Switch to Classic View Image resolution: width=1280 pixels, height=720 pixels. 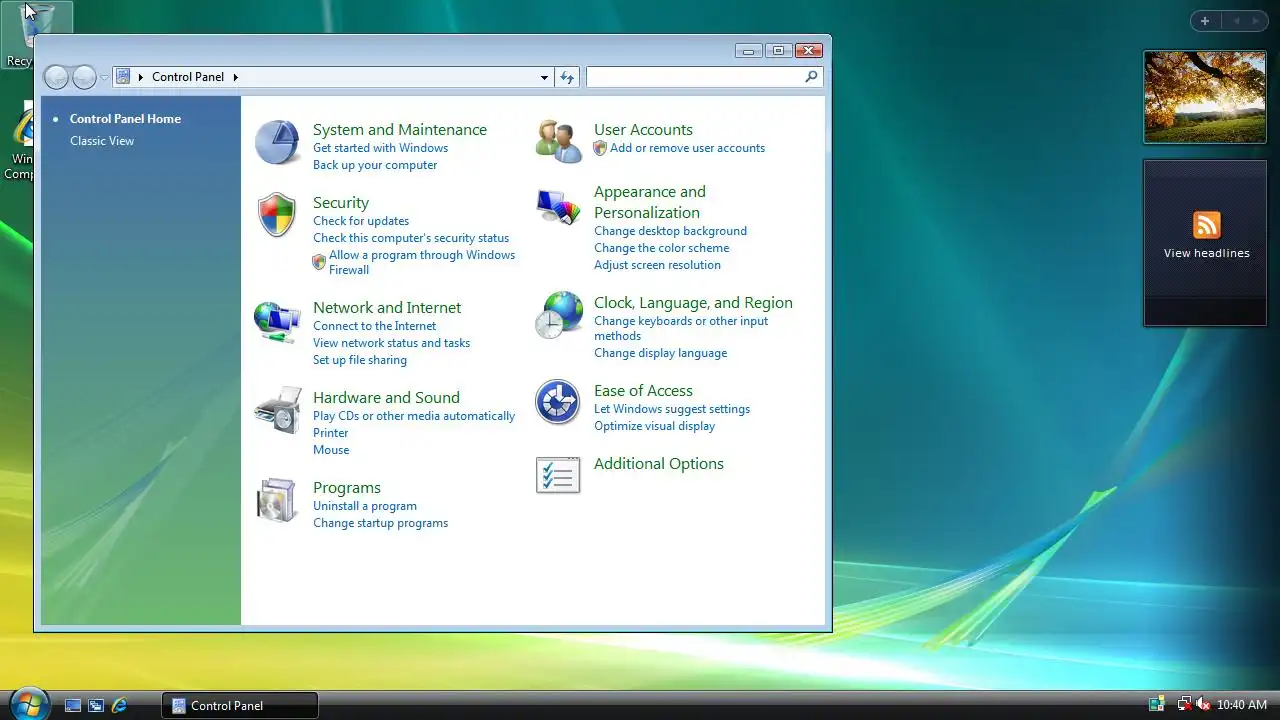(102, 141)
